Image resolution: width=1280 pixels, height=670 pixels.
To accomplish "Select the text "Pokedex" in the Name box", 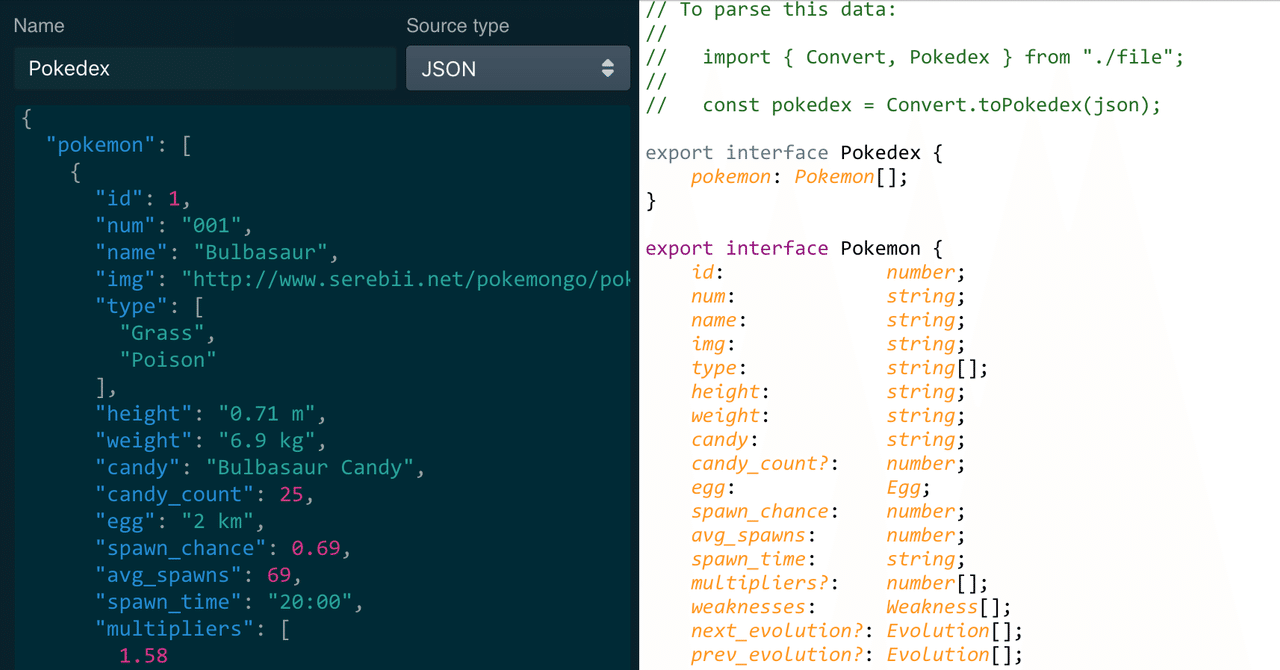I will [x=69, y=68].
